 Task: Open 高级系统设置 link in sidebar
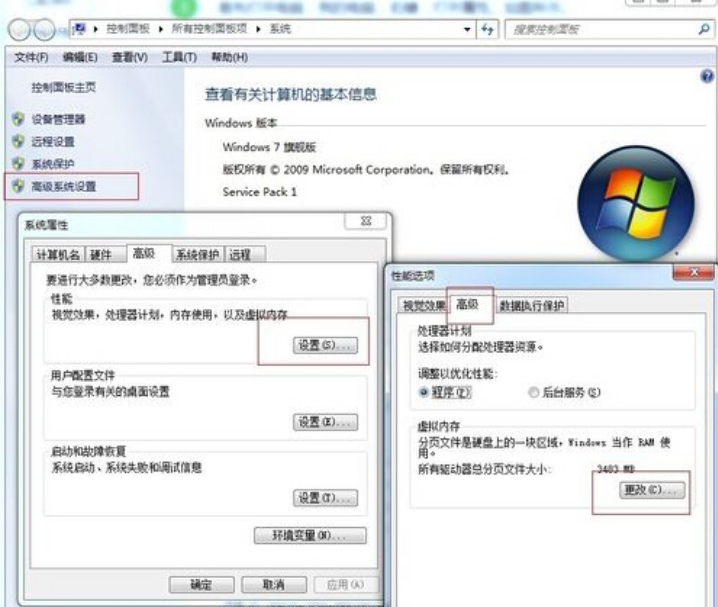point(64,186)
